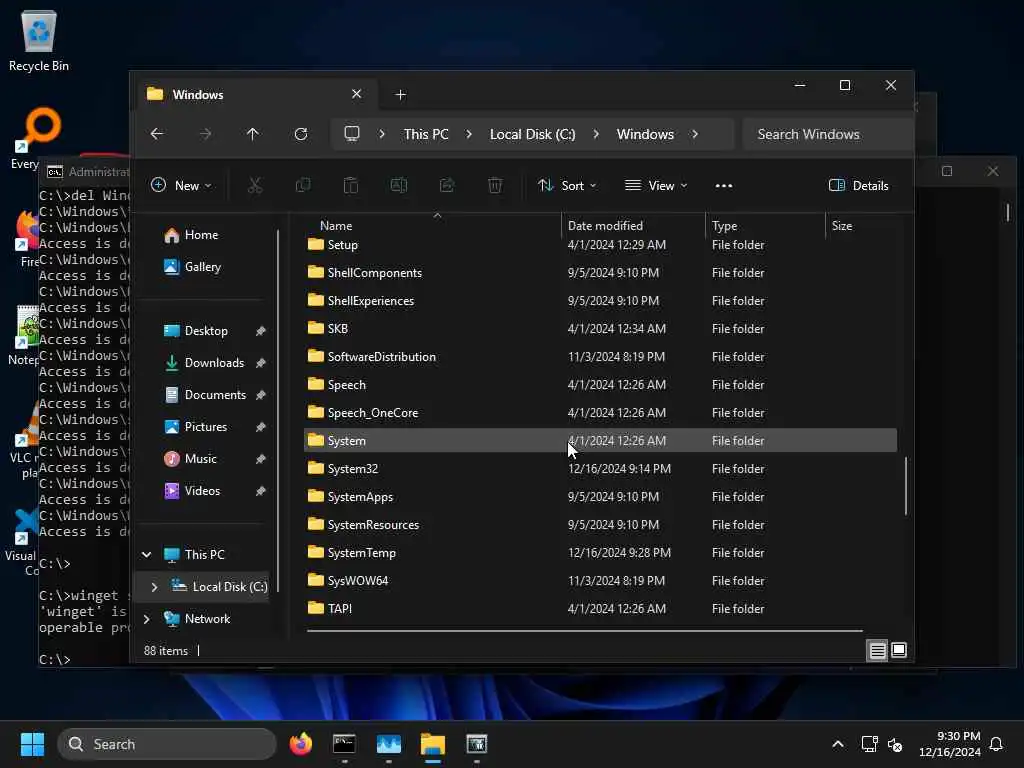Select the Speech_OneCore folder

click(x=600, y=413)
